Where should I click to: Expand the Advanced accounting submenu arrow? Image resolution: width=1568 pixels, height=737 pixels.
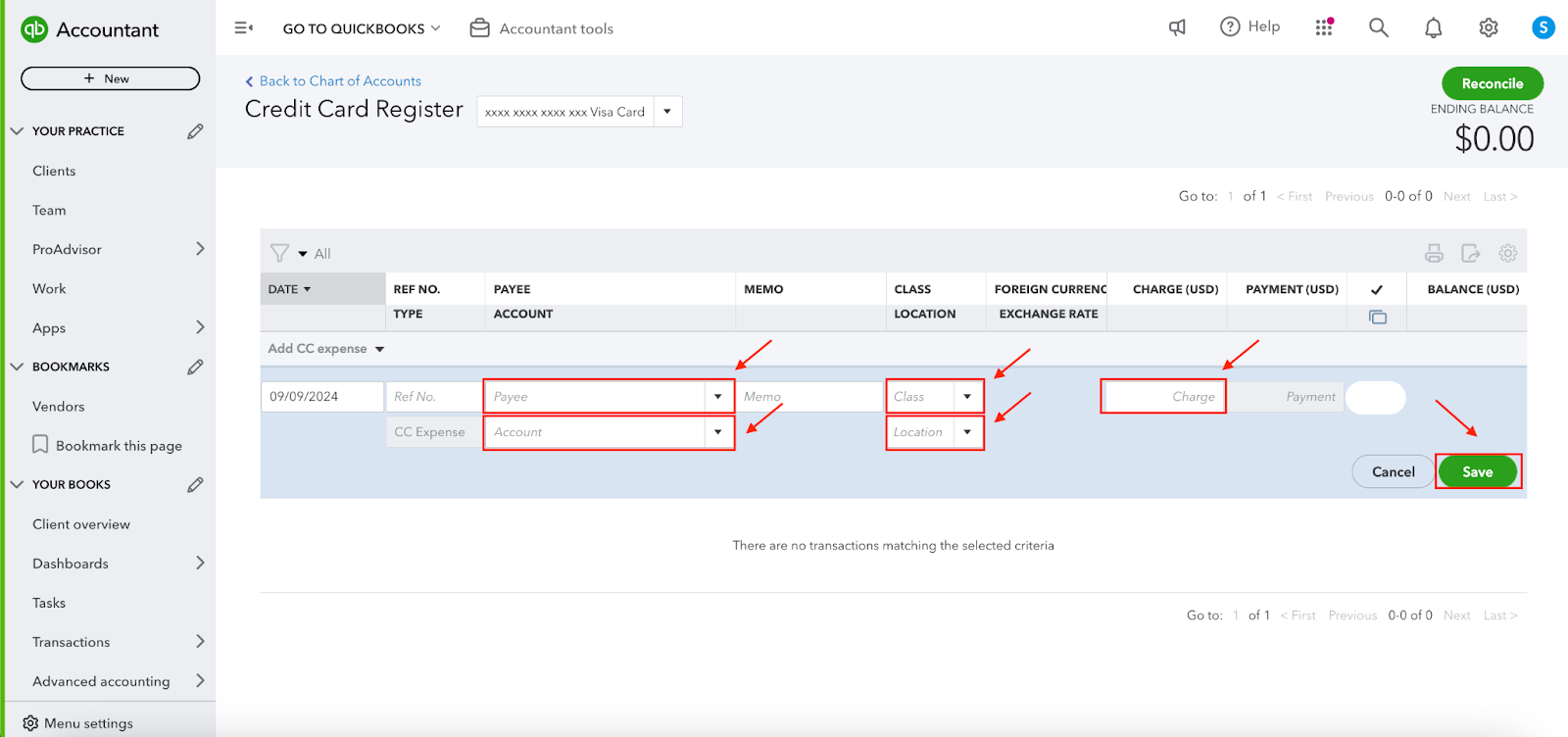[x=200, y=680]
